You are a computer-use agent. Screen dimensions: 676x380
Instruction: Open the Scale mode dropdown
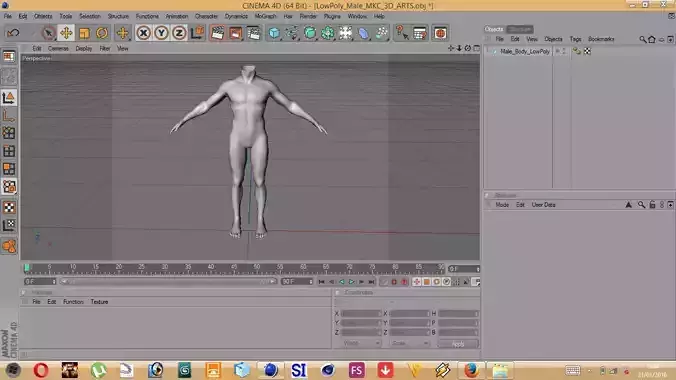(409, 343)
